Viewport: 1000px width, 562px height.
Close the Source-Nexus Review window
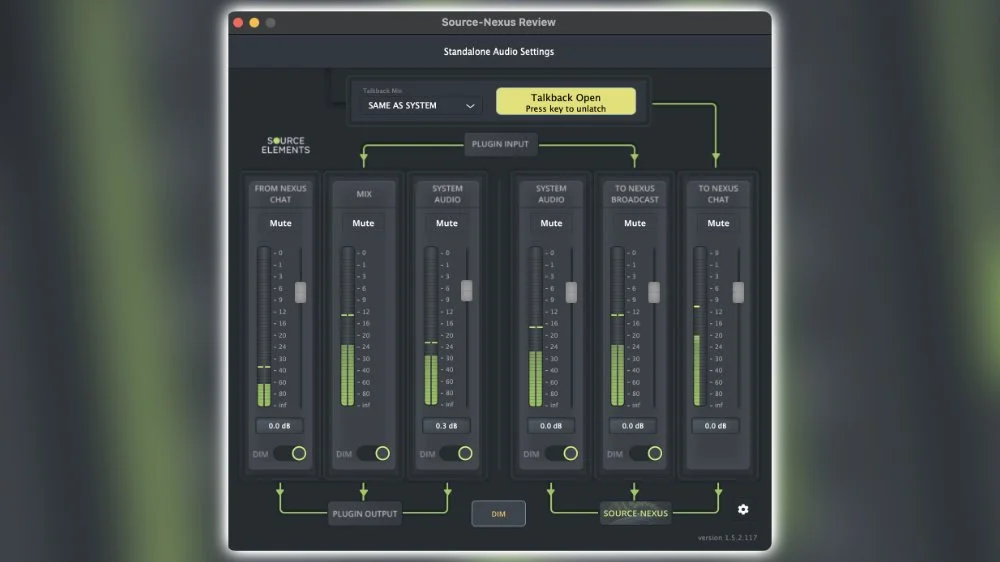tap(238, 22)
